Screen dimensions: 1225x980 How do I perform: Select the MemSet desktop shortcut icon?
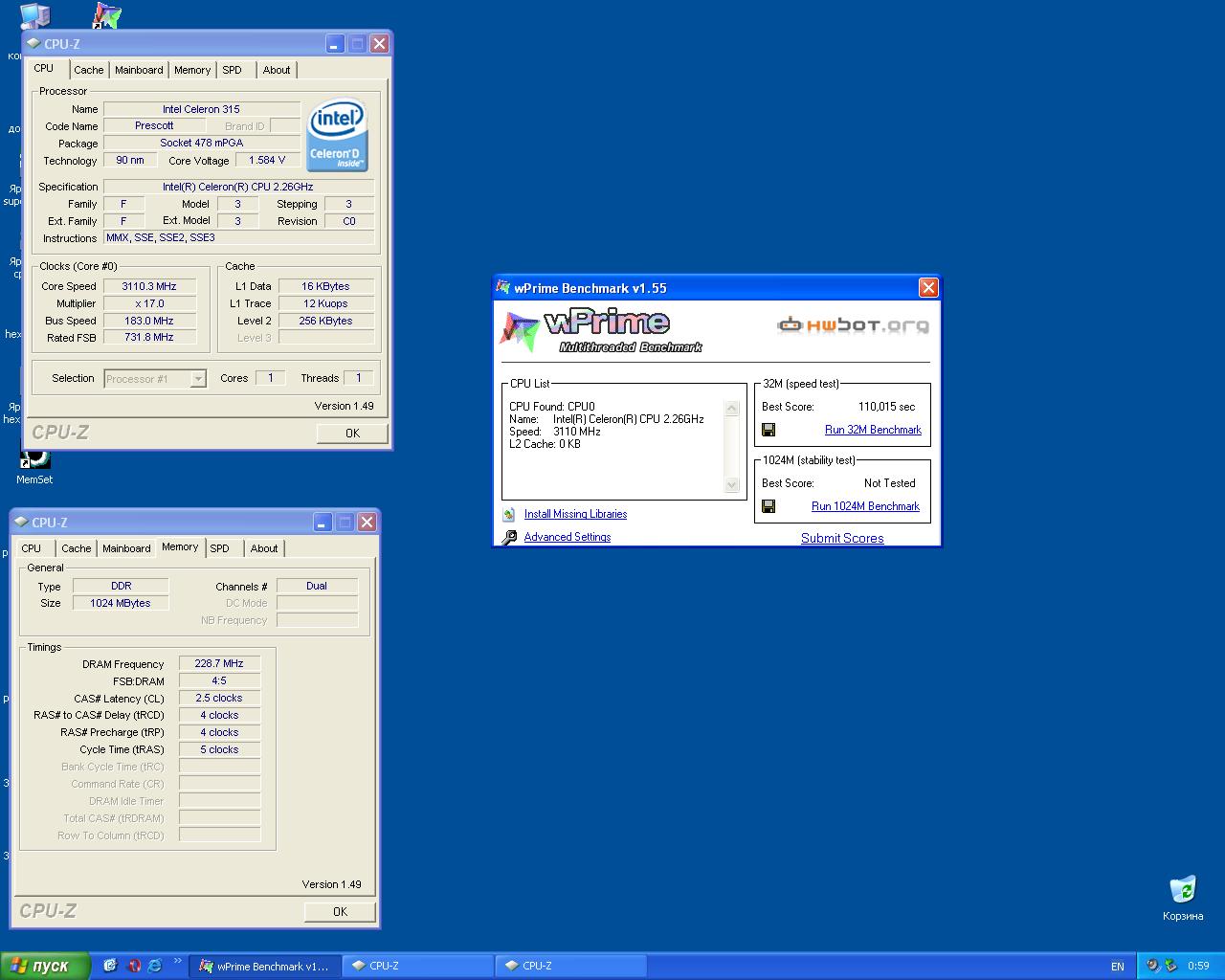click(34, 461)
